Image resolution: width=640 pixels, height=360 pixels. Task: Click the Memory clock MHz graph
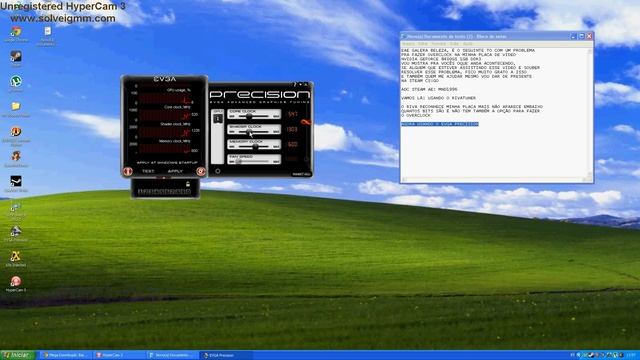coord(164,149)
